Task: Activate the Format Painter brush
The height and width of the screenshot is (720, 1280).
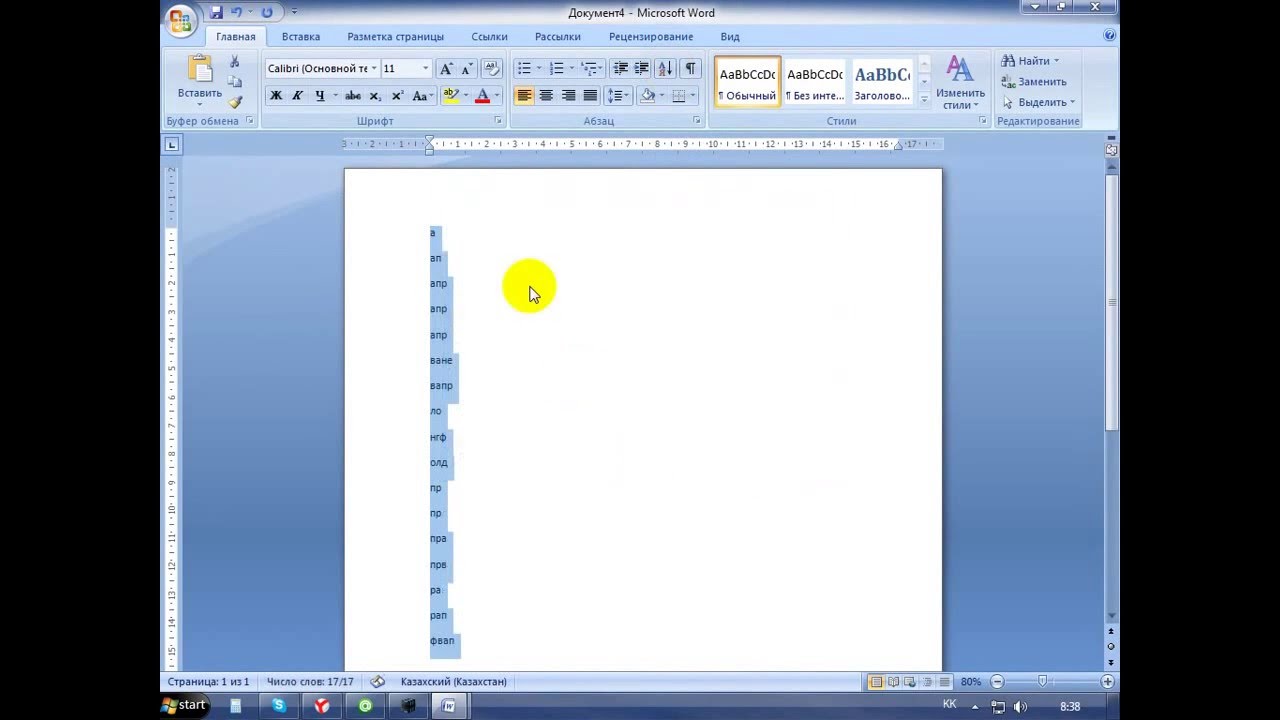Action: pyautogui.click(x=235, y=102)
